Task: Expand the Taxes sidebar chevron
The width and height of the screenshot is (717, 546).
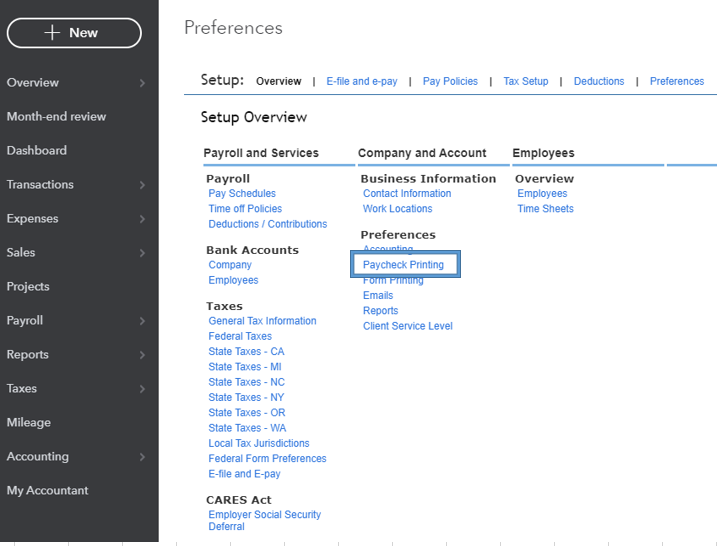Action: point(143,389)
